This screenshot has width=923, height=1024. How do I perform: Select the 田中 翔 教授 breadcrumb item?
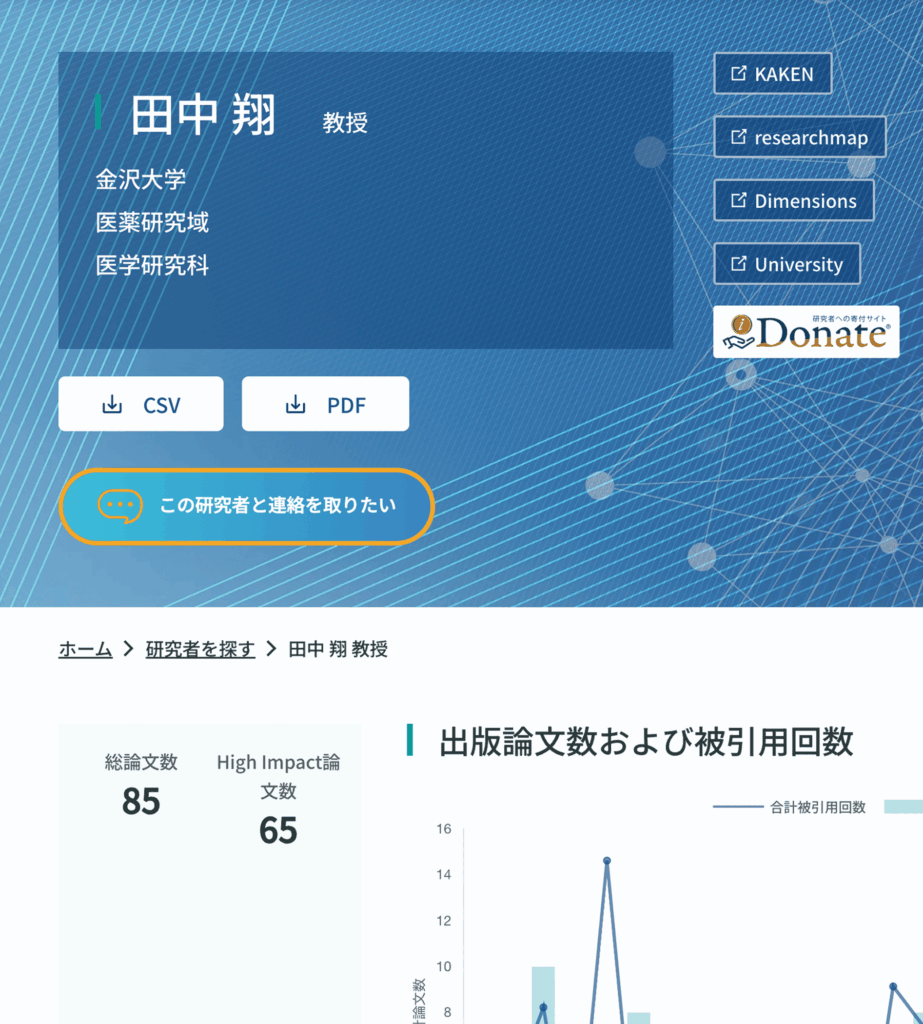point(338,650)
